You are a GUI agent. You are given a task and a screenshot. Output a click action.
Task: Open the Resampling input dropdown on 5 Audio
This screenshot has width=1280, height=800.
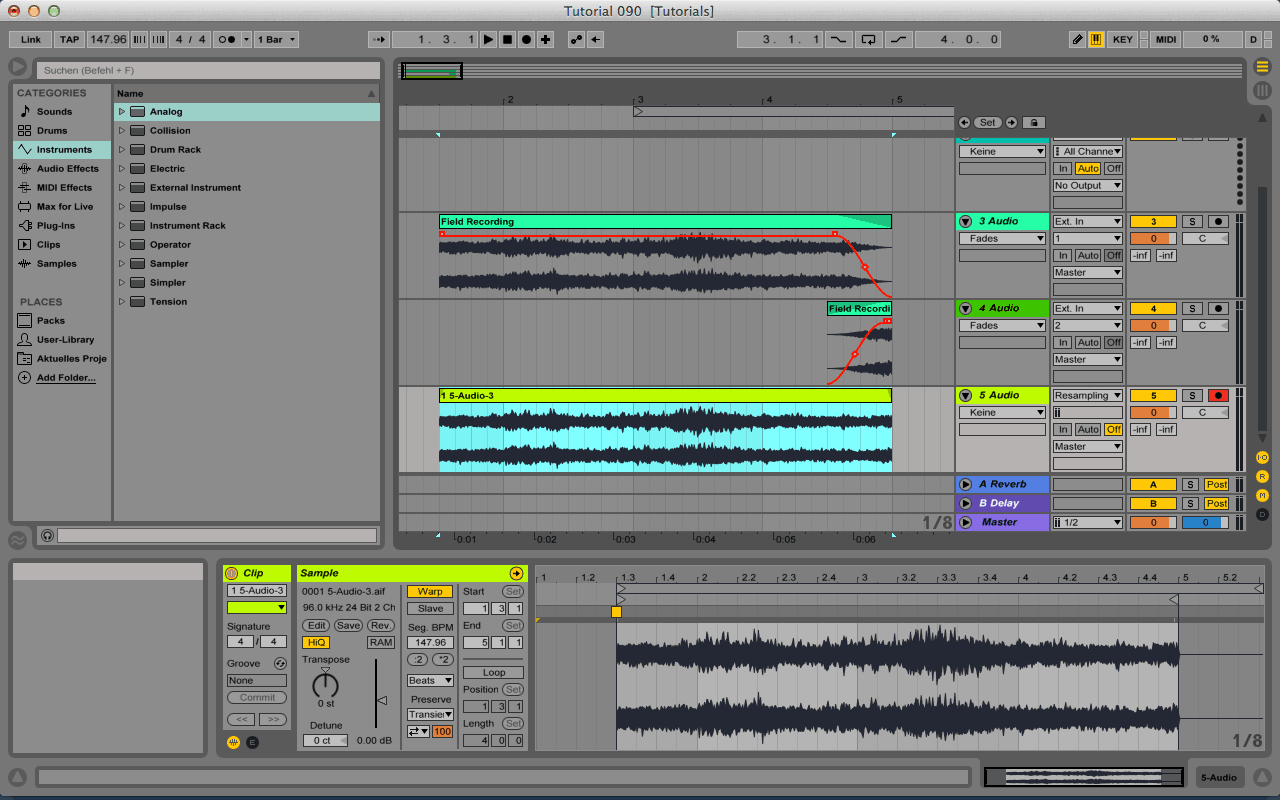click(1087, 396)
